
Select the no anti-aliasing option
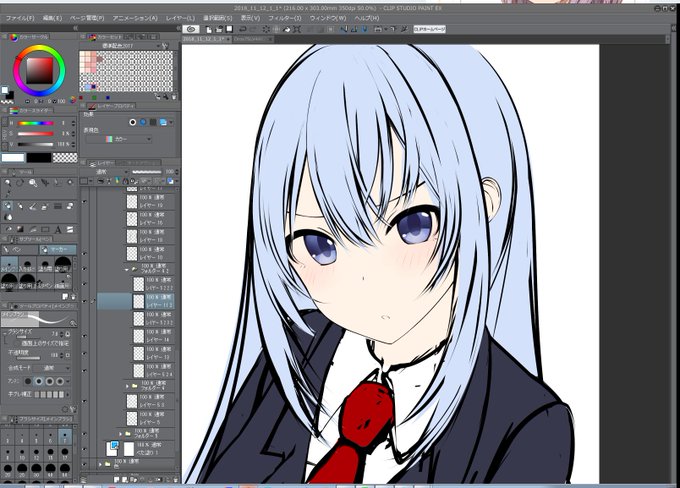point(28,381)
